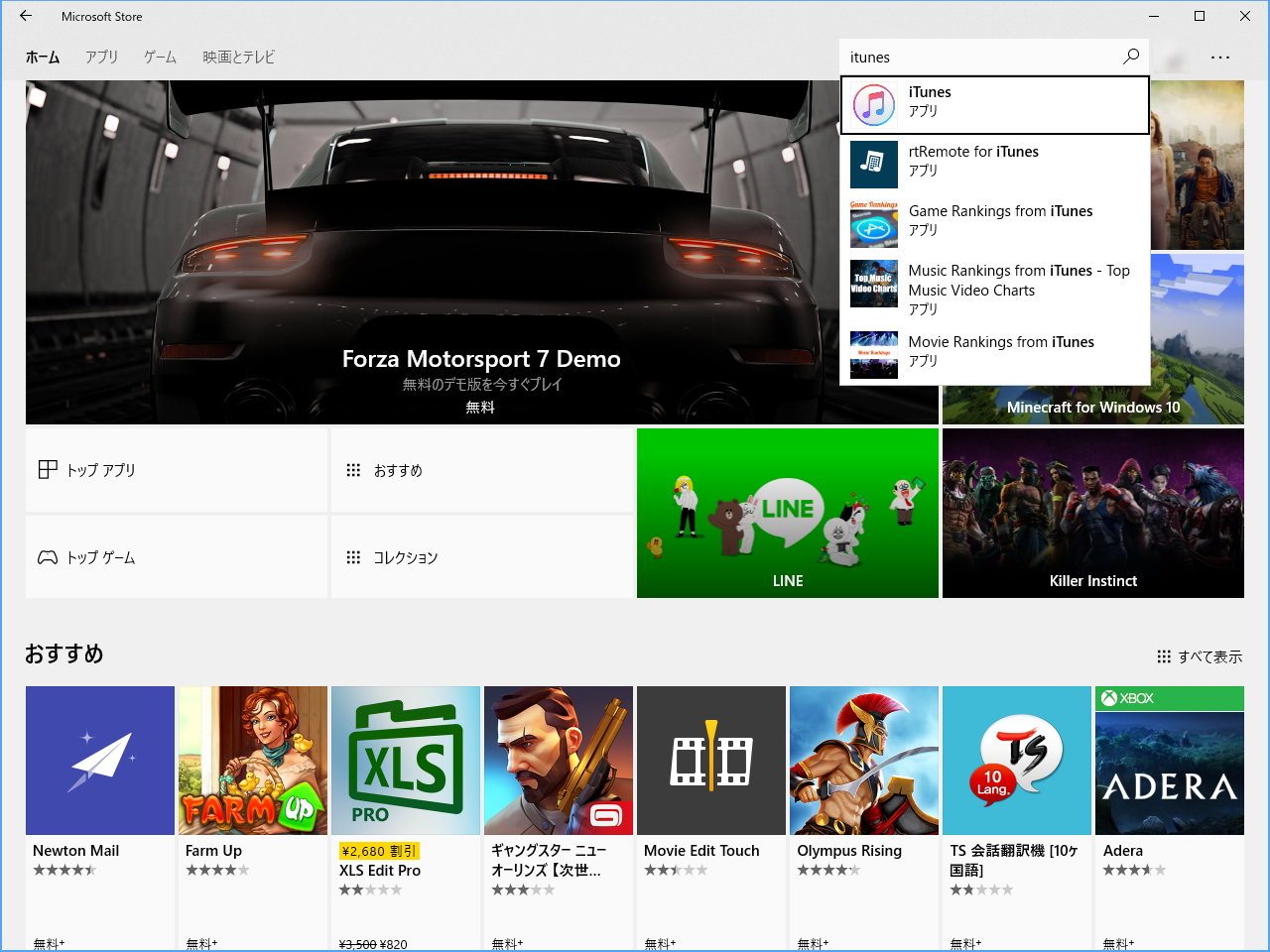Click the Movie Rankings from iTunes suggestion icon

874,354
